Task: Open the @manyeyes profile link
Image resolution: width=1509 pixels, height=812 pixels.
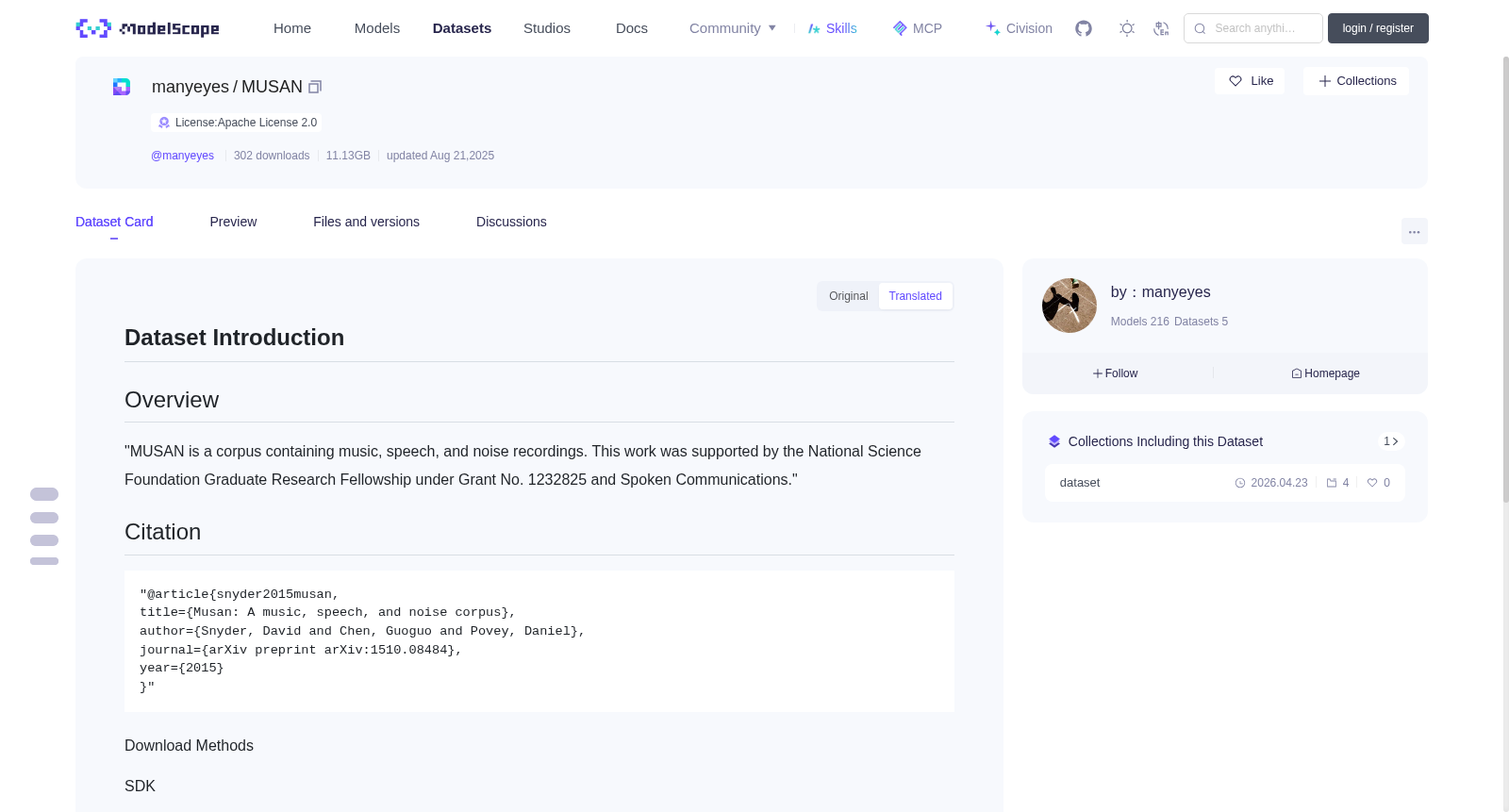Action: 182,156
